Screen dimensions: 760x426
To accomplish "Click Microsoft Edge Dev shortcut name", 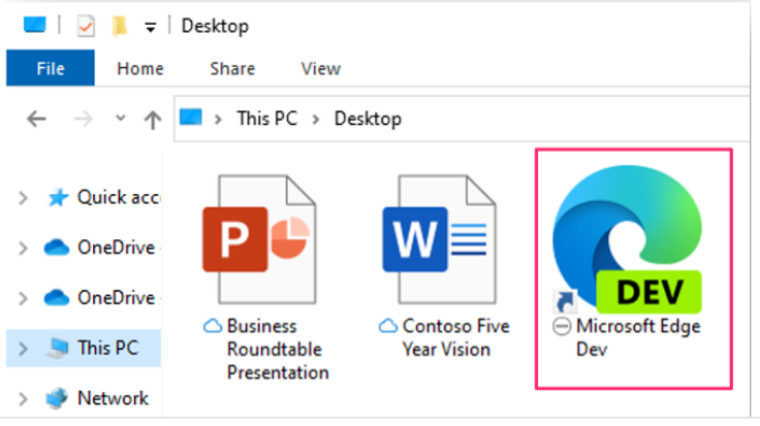I will (638, 338).
